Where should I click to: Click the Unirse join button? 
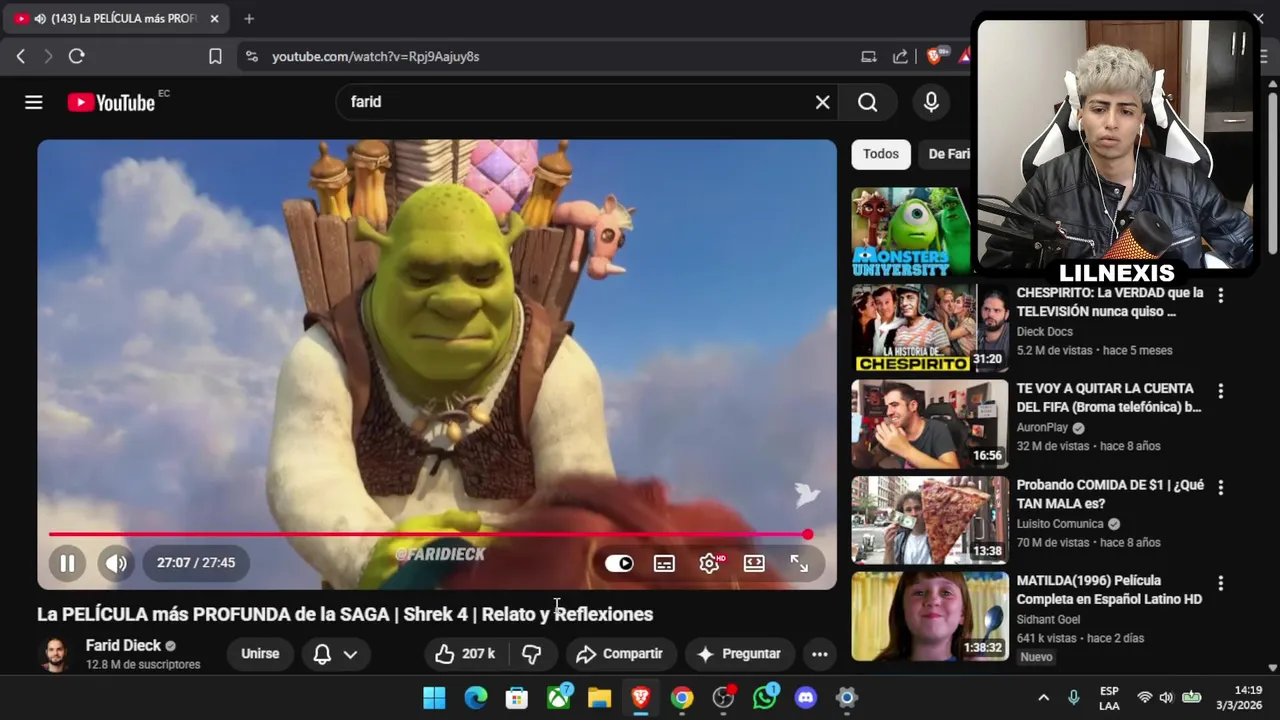point(260,654)
